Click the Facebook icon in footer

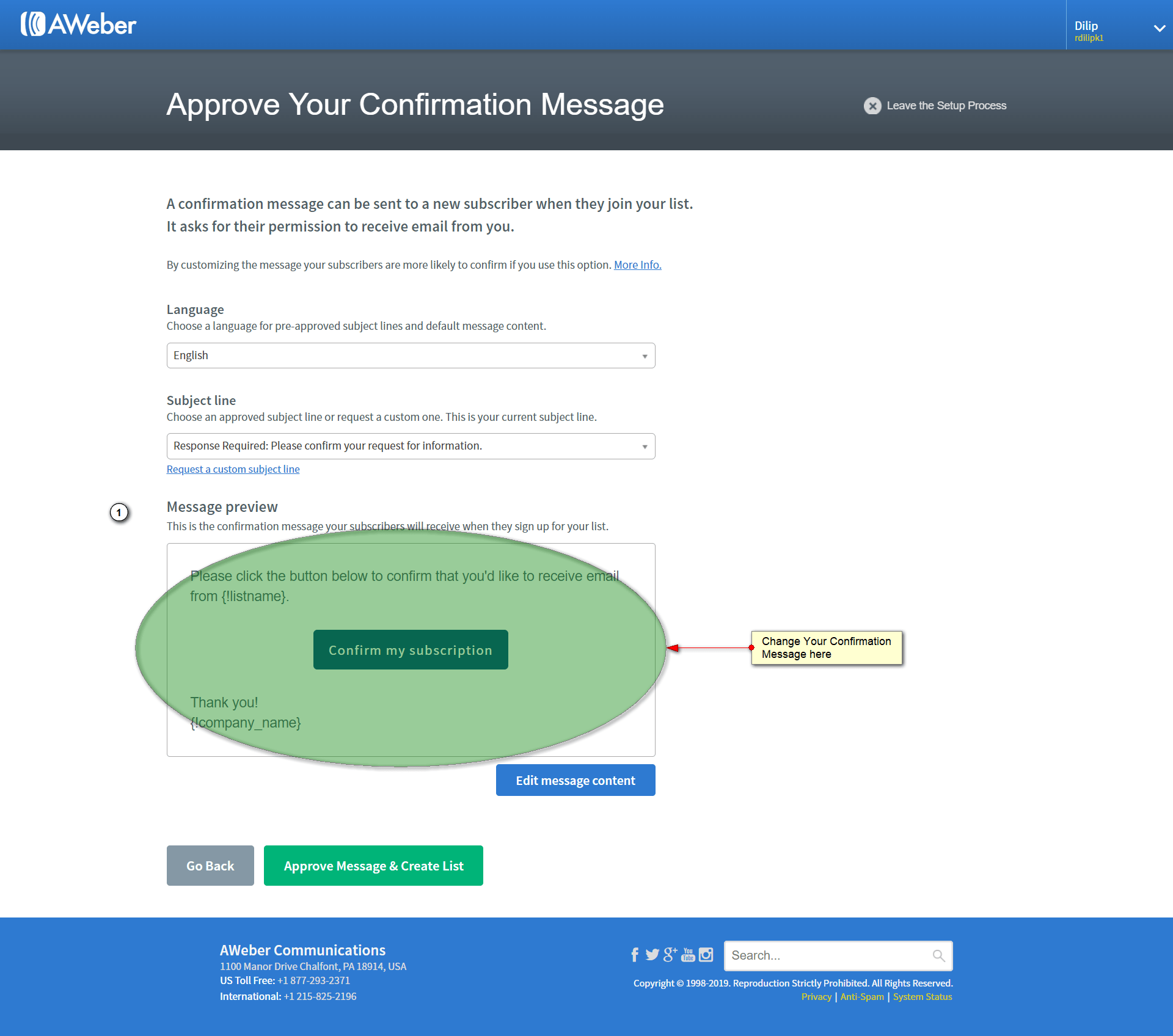tap(635, 955)
